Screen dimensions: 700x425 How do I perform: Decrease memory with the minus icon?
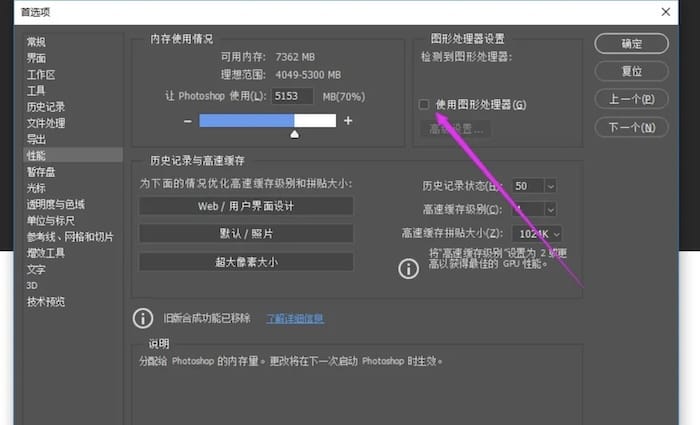coord(188,121)
